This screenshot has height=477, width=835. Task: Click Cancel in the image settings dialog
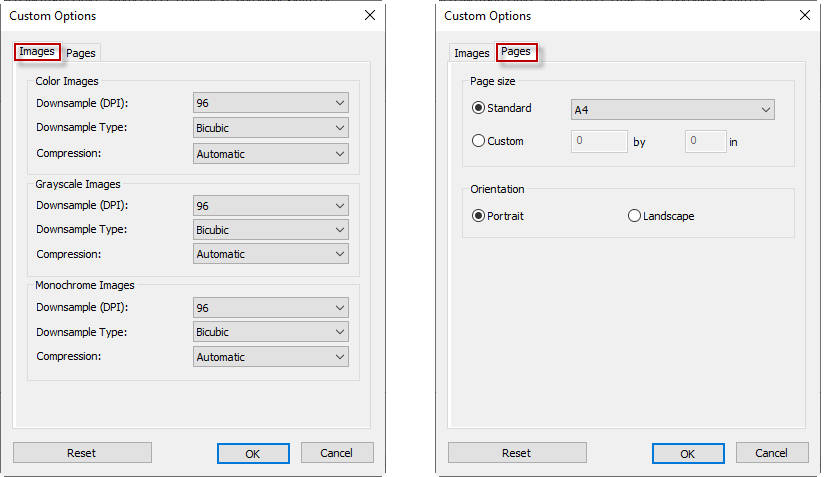pos(337,453)
